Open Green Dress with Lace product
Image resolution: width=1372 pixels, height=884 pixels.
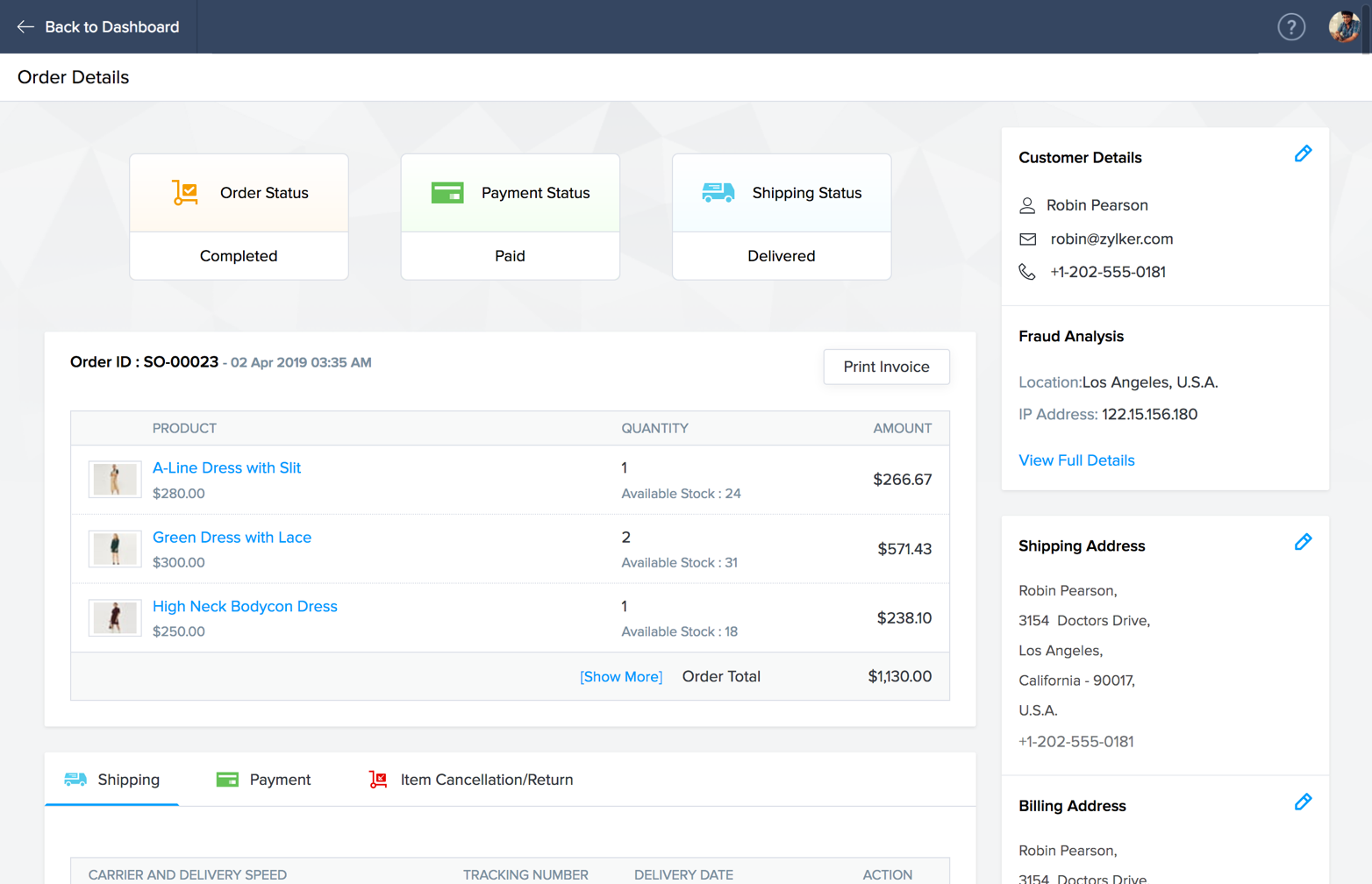(232, 538)
